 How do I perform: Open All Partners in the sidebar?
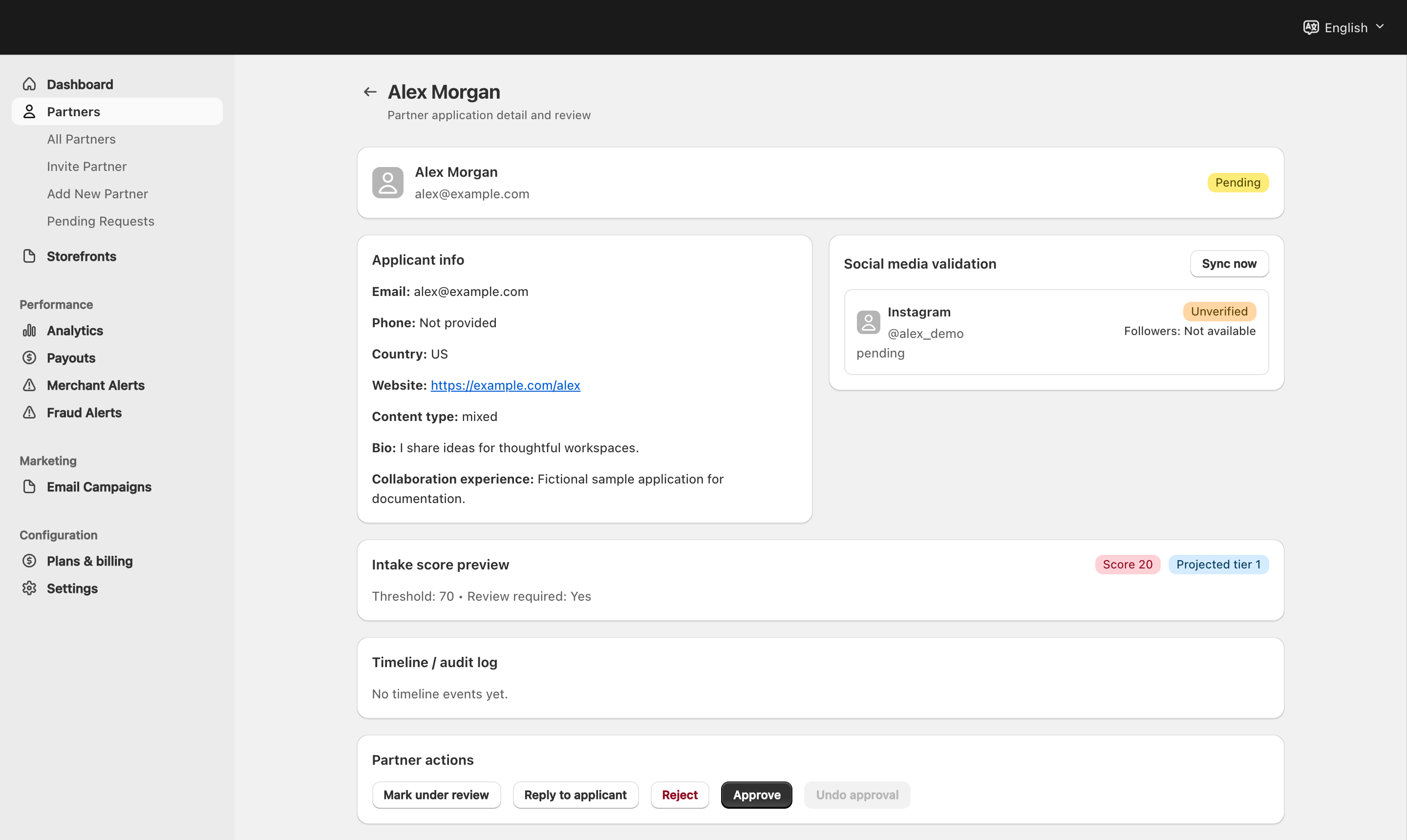pyautogui.click(x=81, y=139)
